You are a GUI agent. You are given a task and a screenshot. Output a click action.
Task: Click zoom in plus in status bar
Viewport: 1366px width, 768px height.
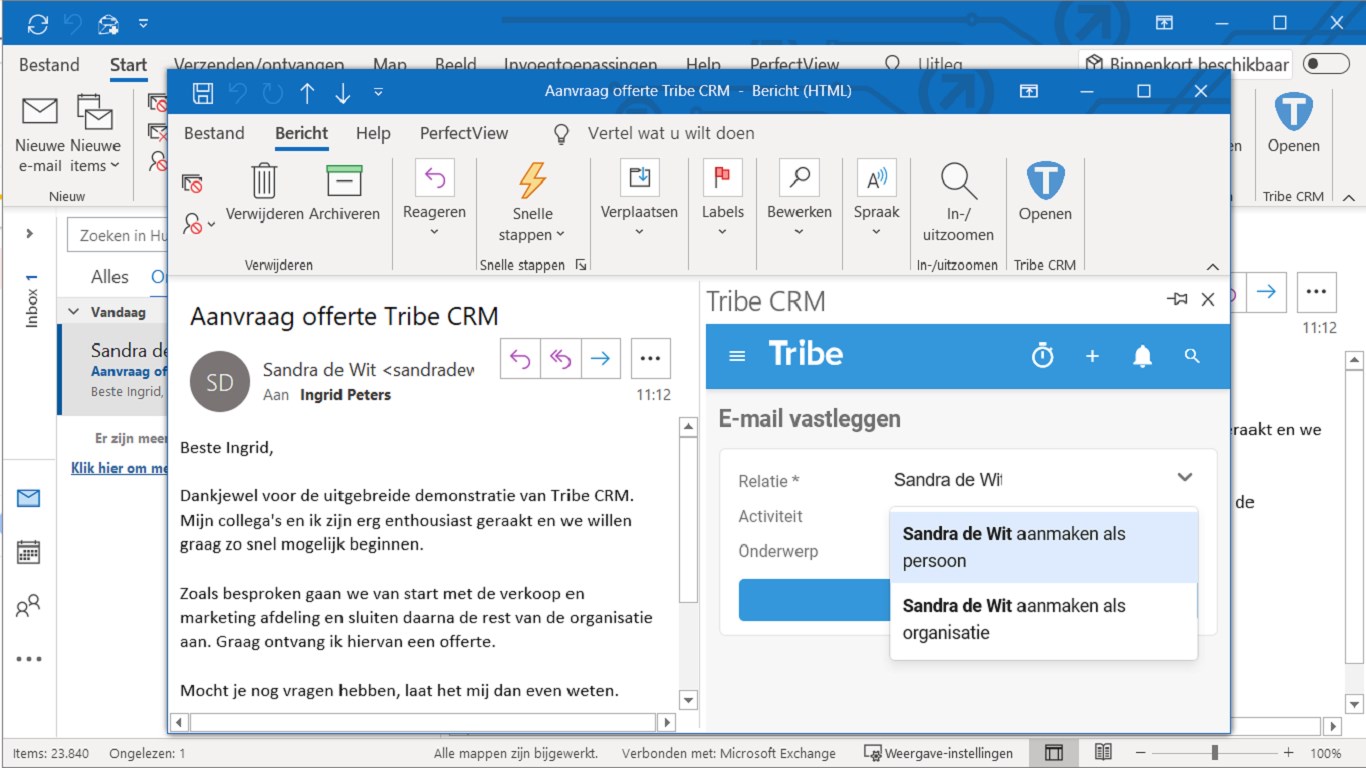[1288, 753]
